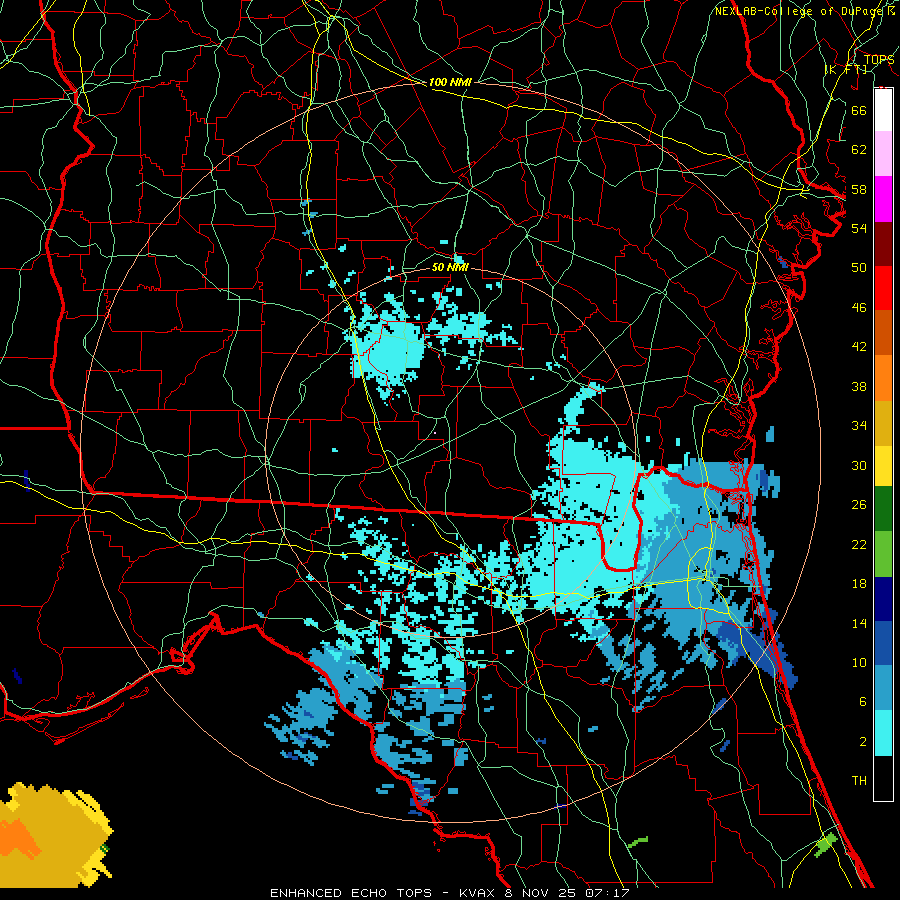Click the light green echo near the bottom-right coast

826,844
